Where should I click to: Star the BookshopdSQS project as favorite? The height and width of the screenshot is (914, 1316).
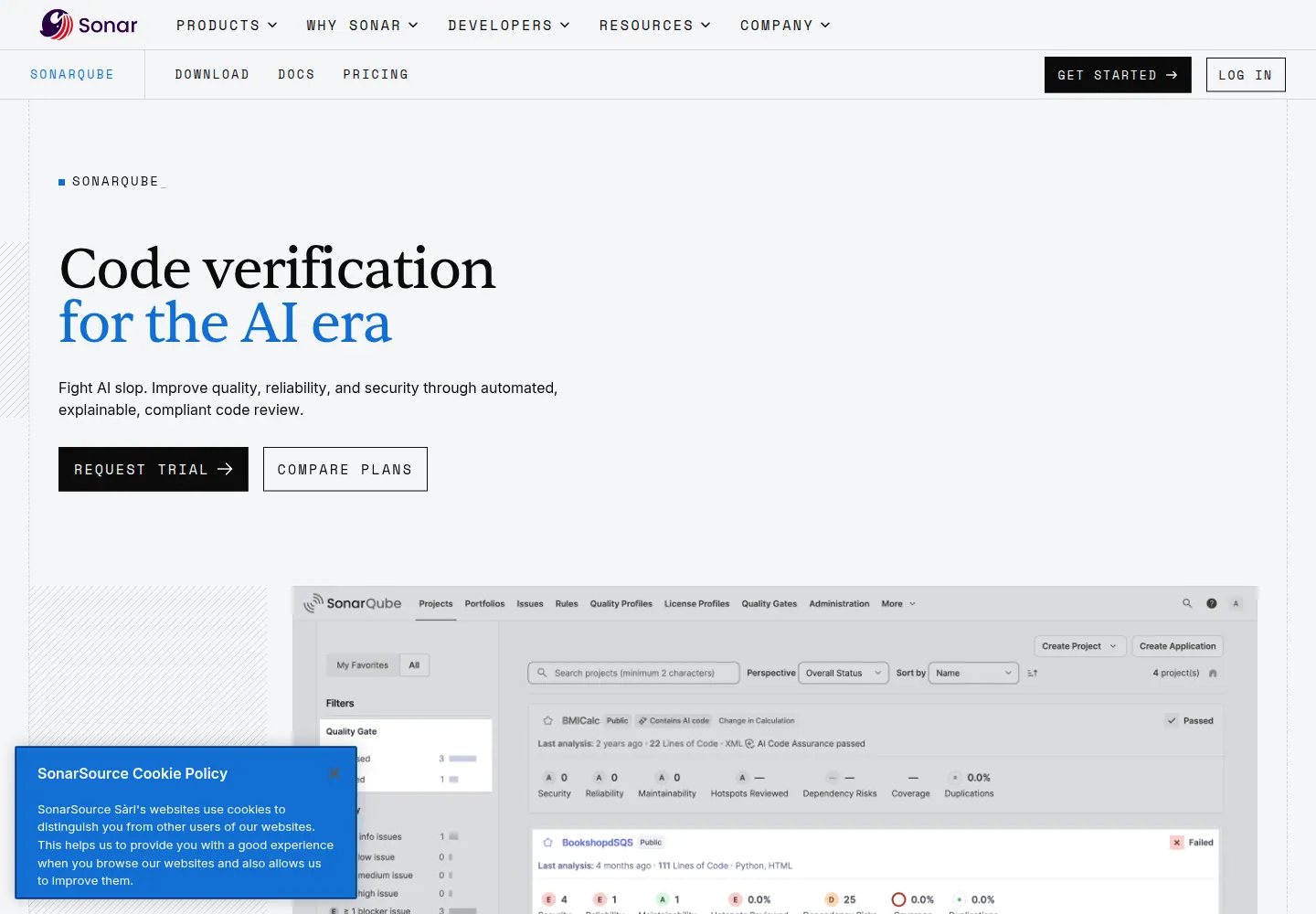(547, 843)
